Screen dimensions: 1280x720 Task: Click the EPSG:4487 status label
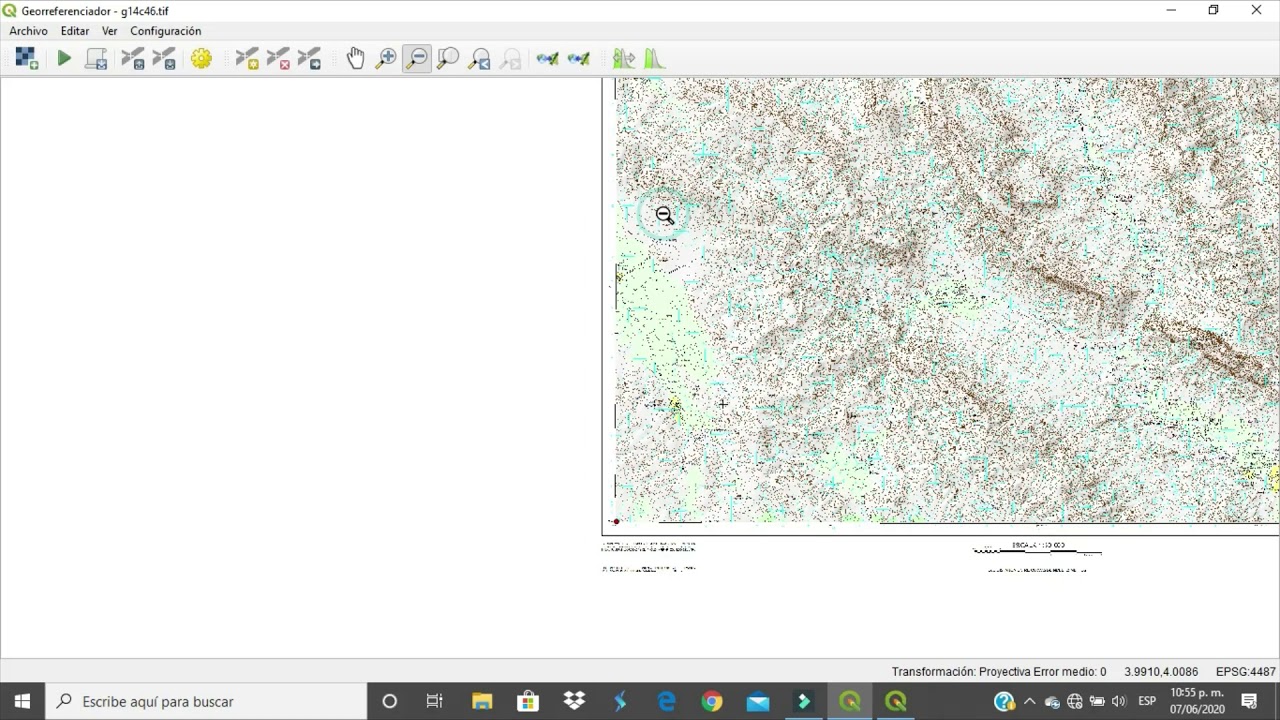(1245, 672)
